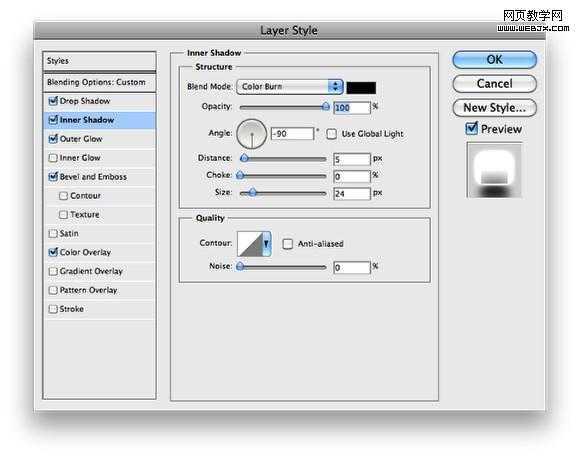Click the Size slider handle

pos(252,192)
